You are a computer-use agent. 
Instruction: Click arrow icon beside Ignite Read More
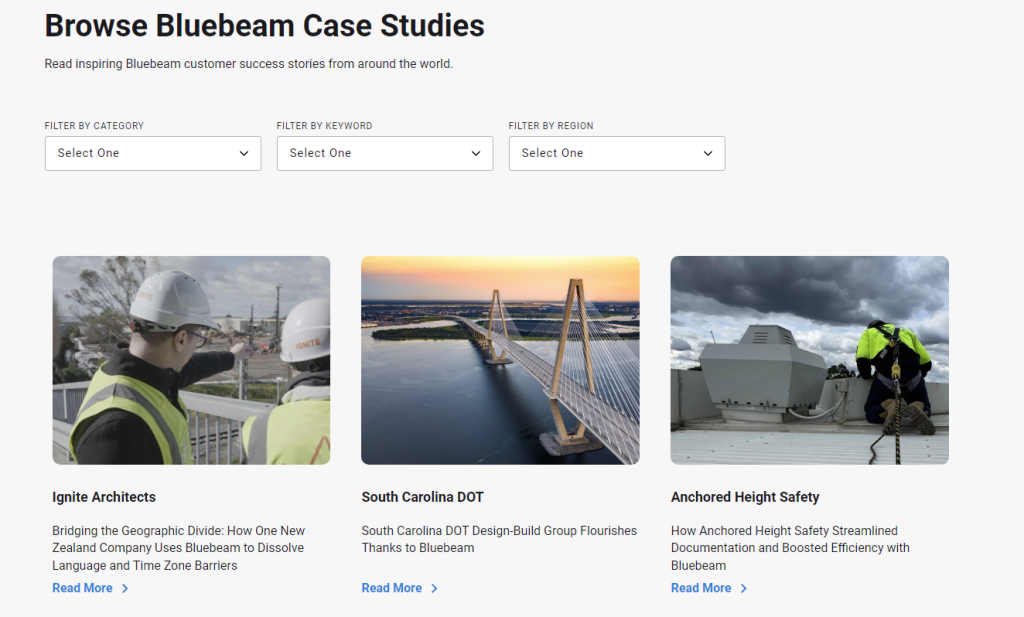coord(125,588)
